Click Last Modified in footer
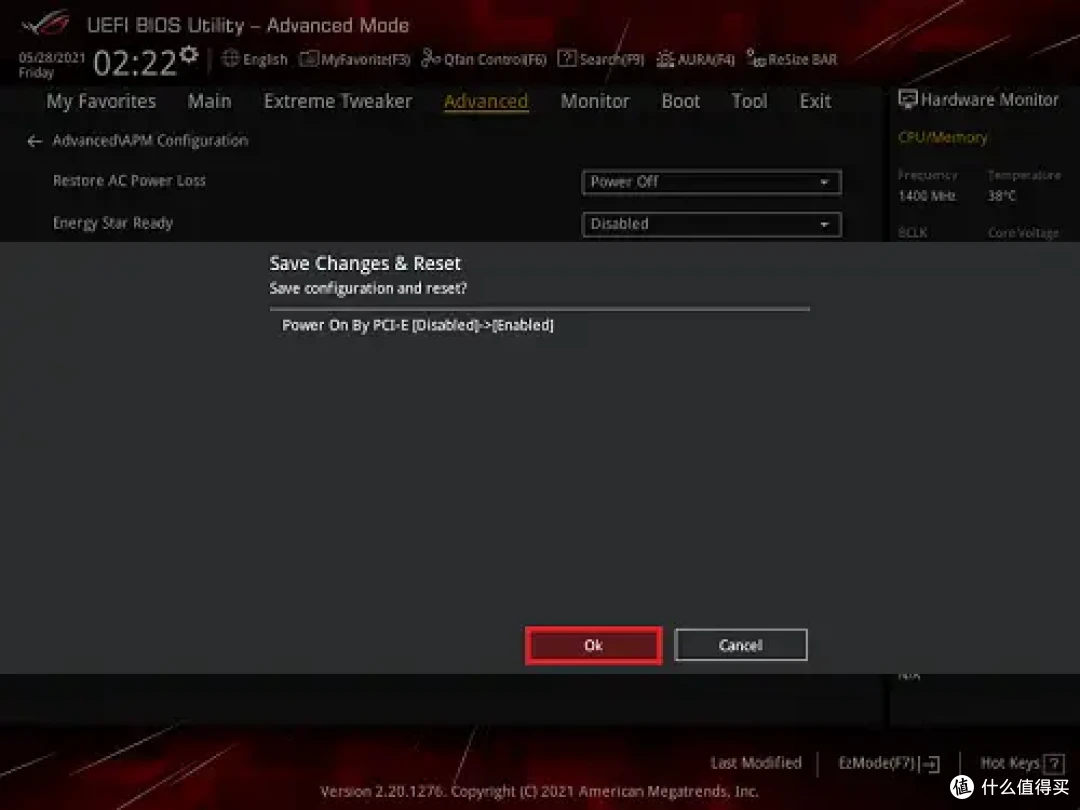Viewport: 1080px width, 810px height. (x=756, y=763)
